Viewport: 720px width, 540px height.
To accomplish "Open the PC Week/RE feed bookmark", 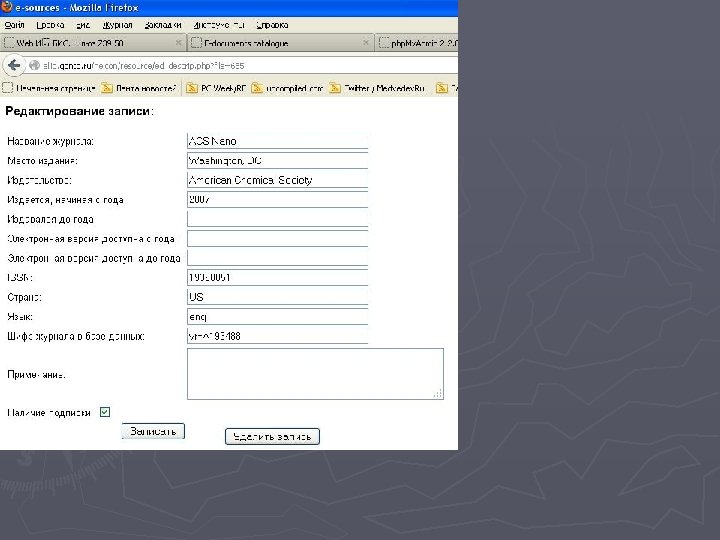I will [217, 88].
